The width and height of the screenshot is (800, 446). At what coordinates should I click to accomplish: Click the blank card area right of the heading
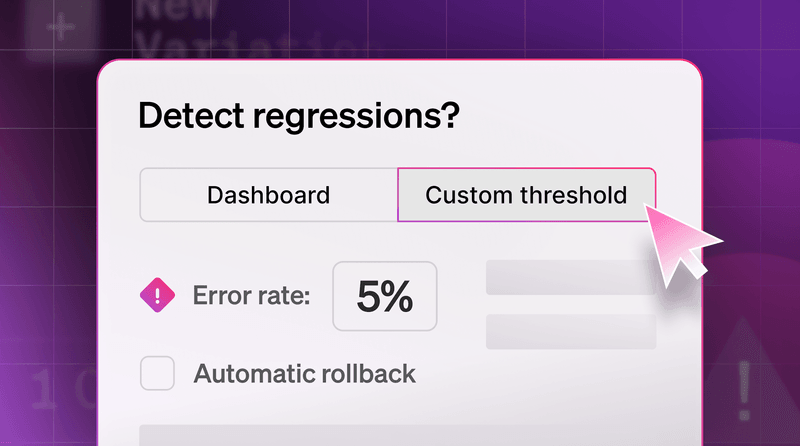[x=580, y=116]
